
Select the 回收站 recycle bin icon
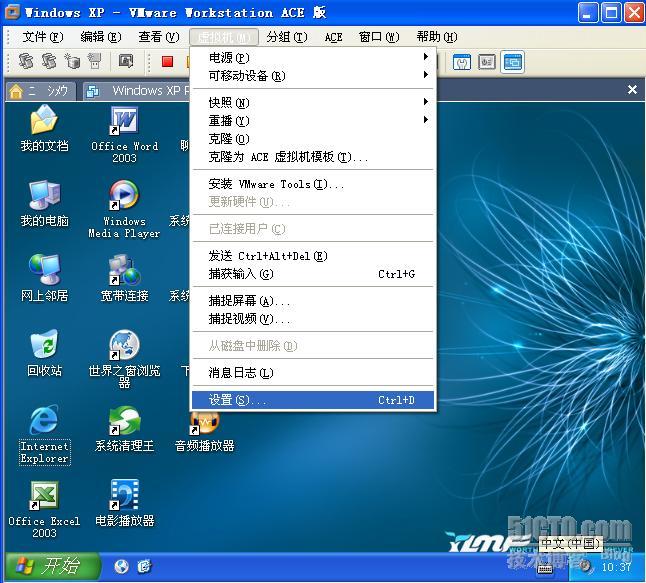pos(44,354)
